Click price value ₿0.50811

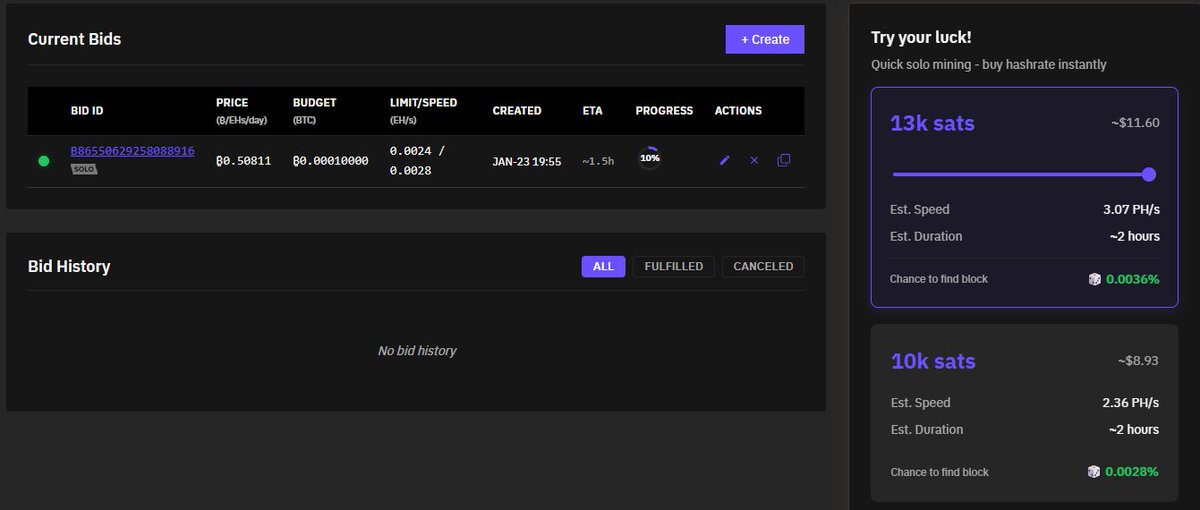coord(243,161)
